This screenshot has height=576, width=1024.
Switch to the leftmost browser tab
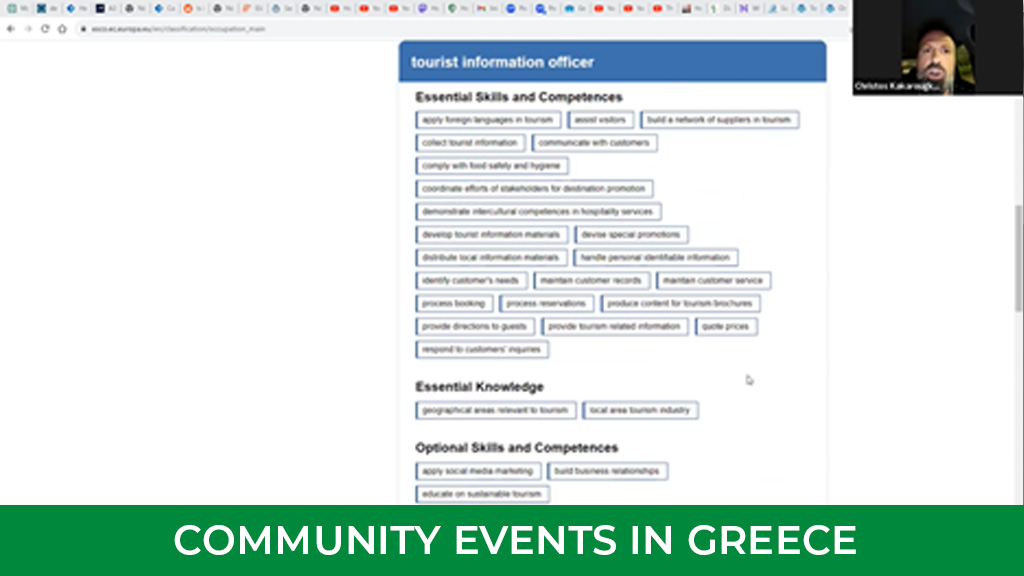[11, 7]
